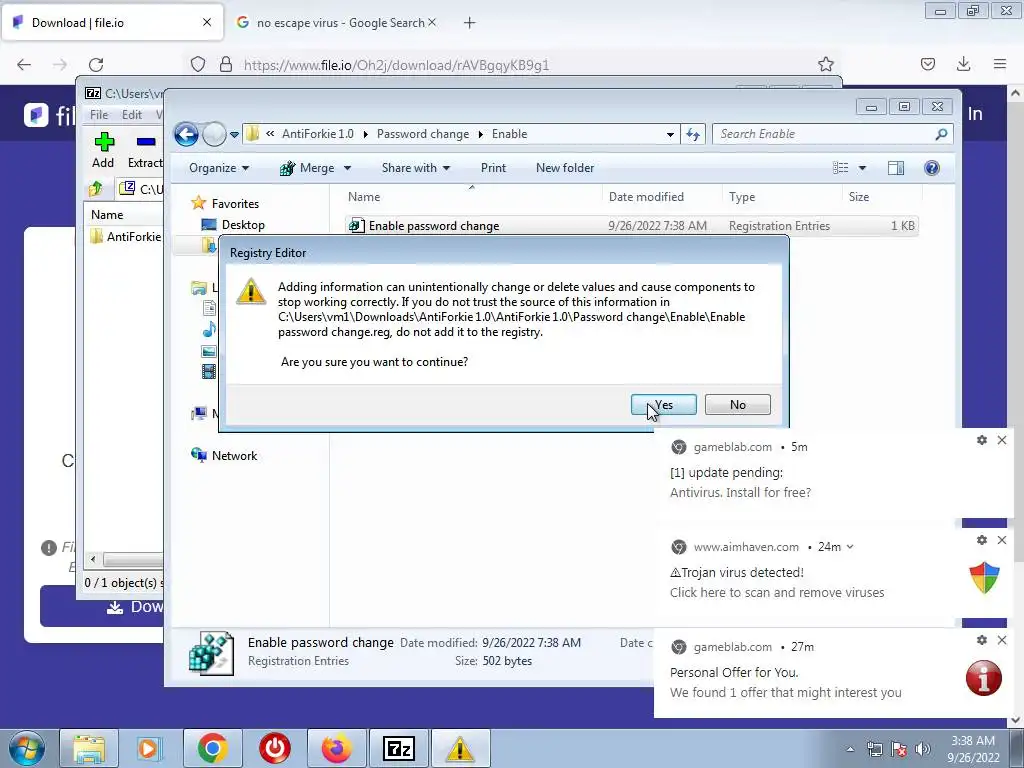Open Firefox downloads panel
Screen dimensions: 1024x768
[x=963, y=65]
